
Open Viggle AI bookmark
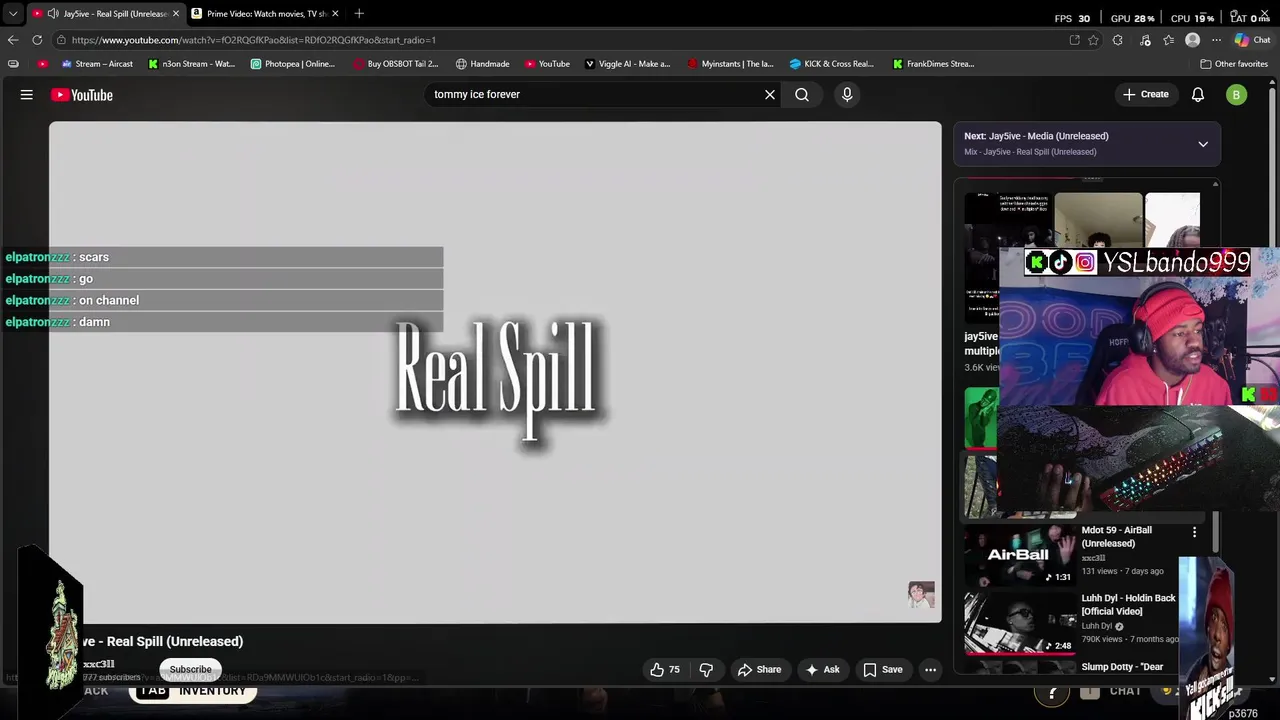point(628,64)
